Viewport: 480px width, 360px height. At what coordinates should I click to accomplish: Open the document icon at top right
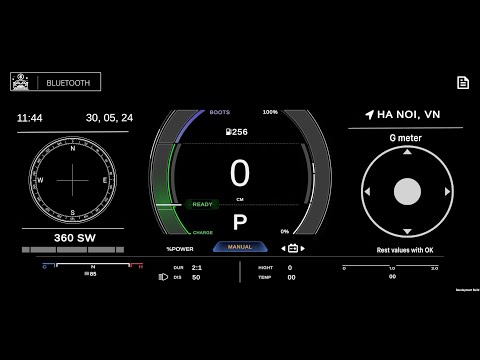(463, 83)
